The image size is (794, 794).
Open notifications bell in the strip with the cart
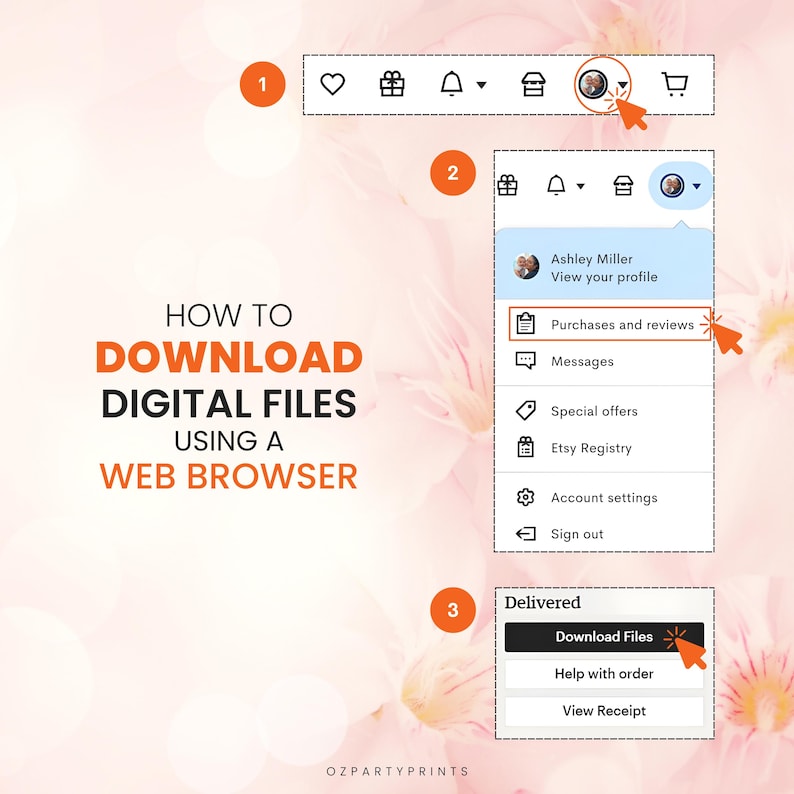[x=451, y=84]
